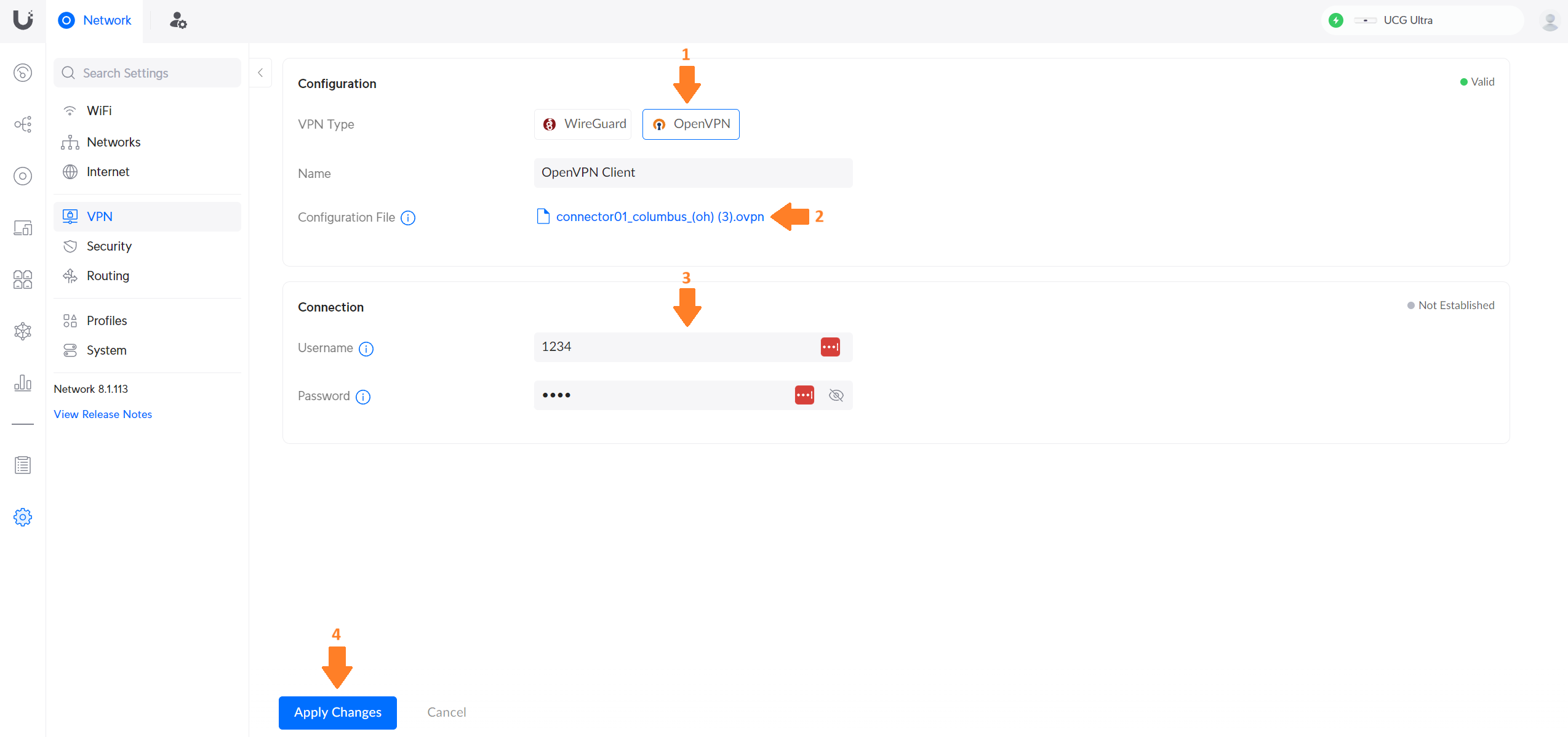Open the admin users settings icon
Screen dimensions: 1568x737
tap(178, 20)
